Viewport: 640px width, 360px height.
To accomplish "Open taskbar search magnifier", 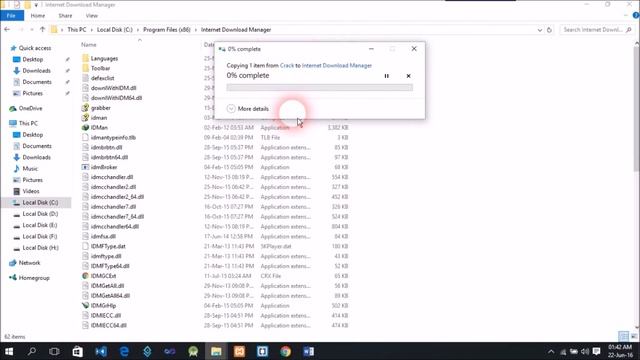I will click(31, 351).
